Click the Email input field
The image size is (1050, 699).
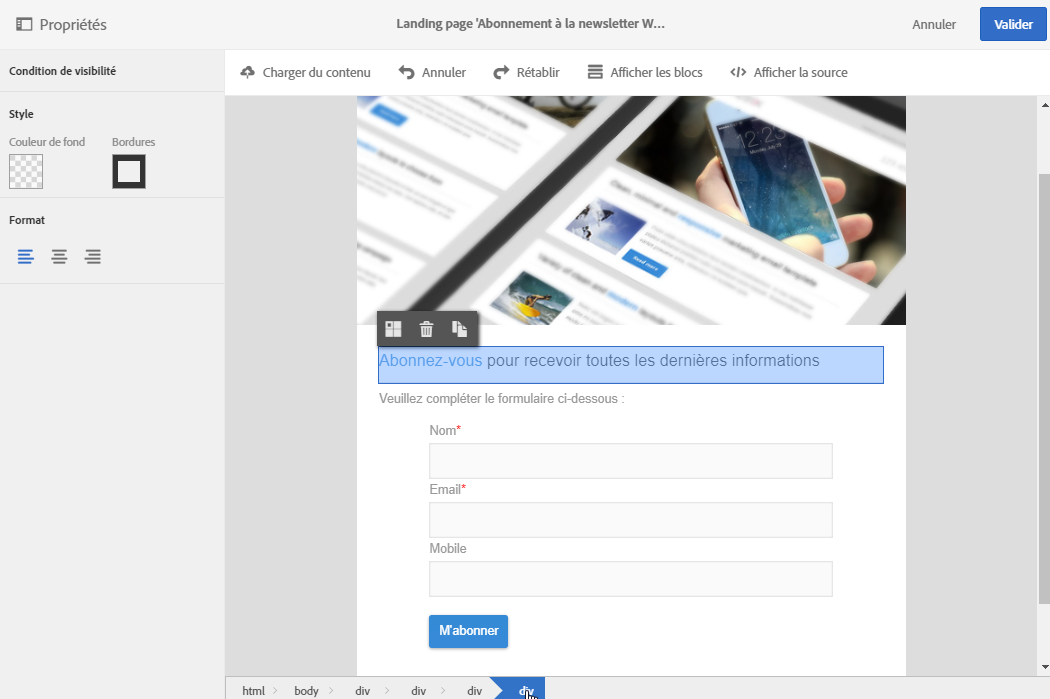tap(631, 520)
